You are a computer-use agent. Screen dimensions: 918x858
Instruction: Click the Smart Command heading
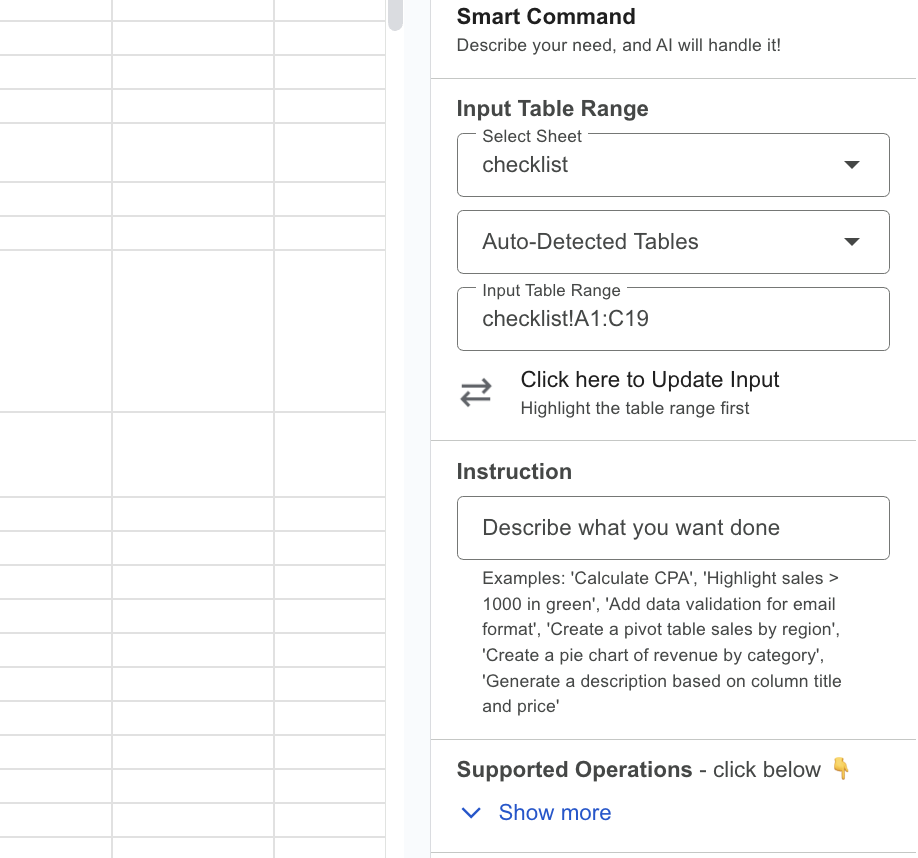[x=546, y=16]
